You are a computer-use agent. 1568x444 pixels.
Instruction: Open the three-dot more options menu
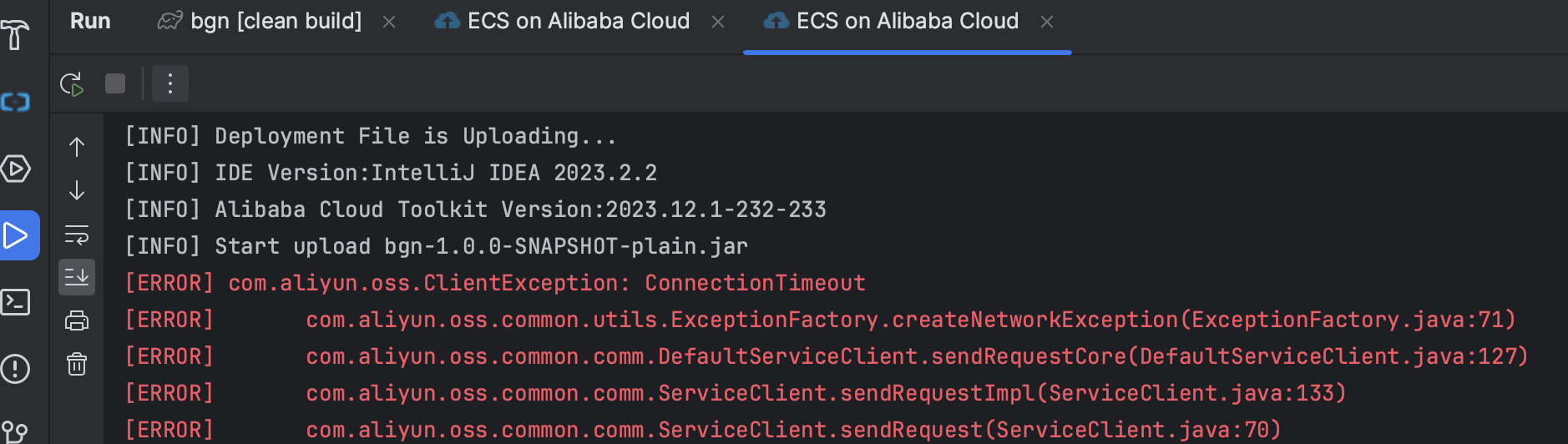170,83
